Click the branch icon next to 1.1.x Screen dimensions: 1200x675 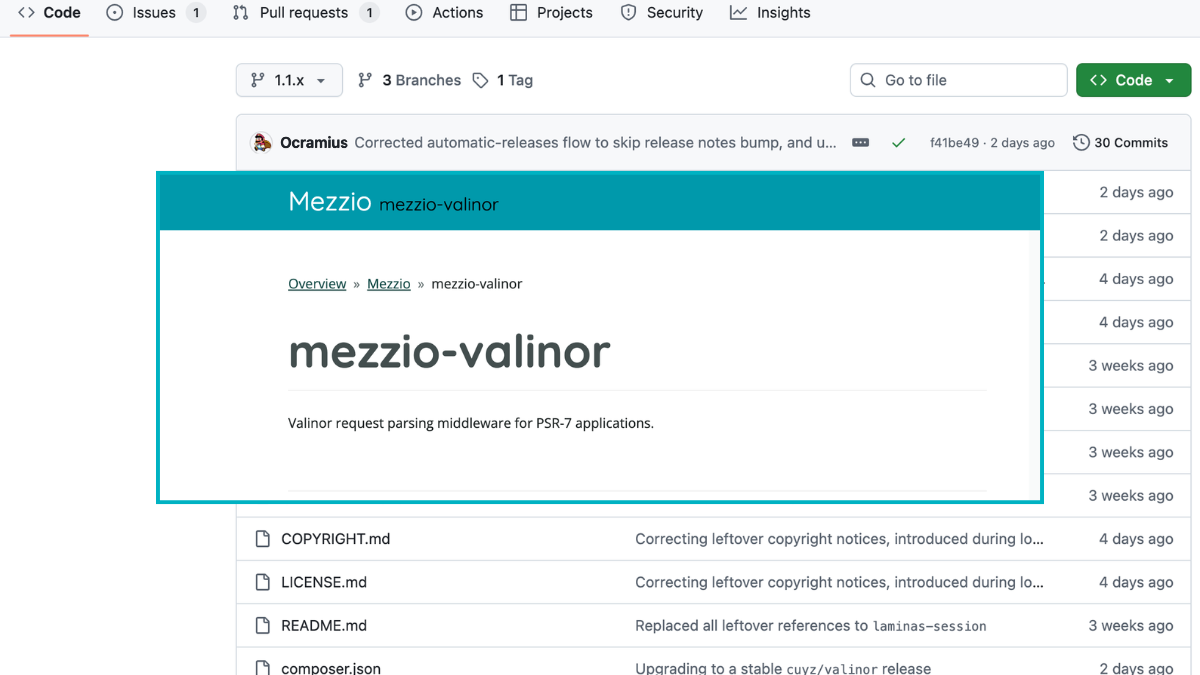tap(258, 80)
